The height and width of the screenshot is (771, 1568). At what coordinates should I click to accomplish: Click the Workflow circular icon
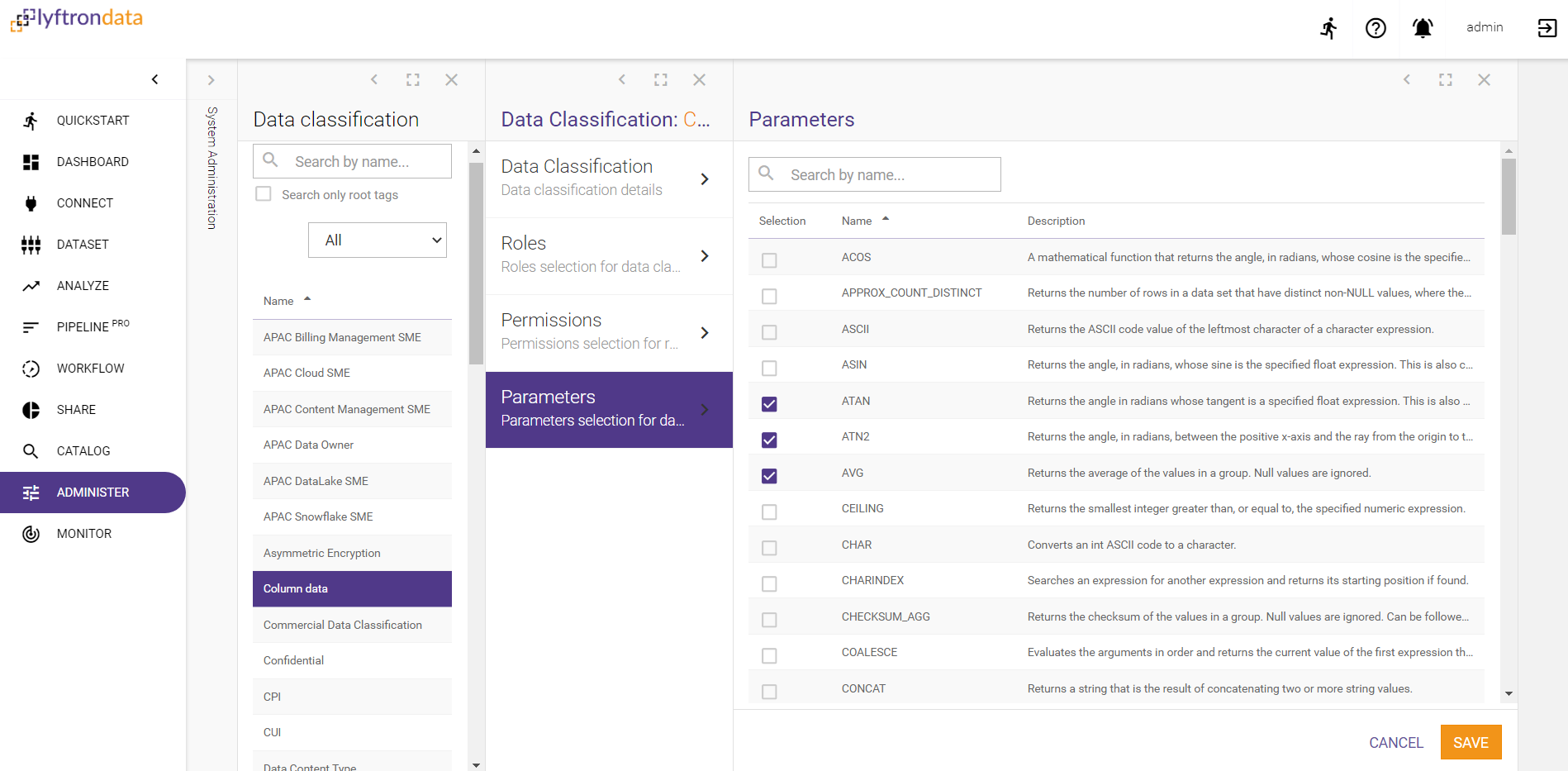tap(31, 369)
